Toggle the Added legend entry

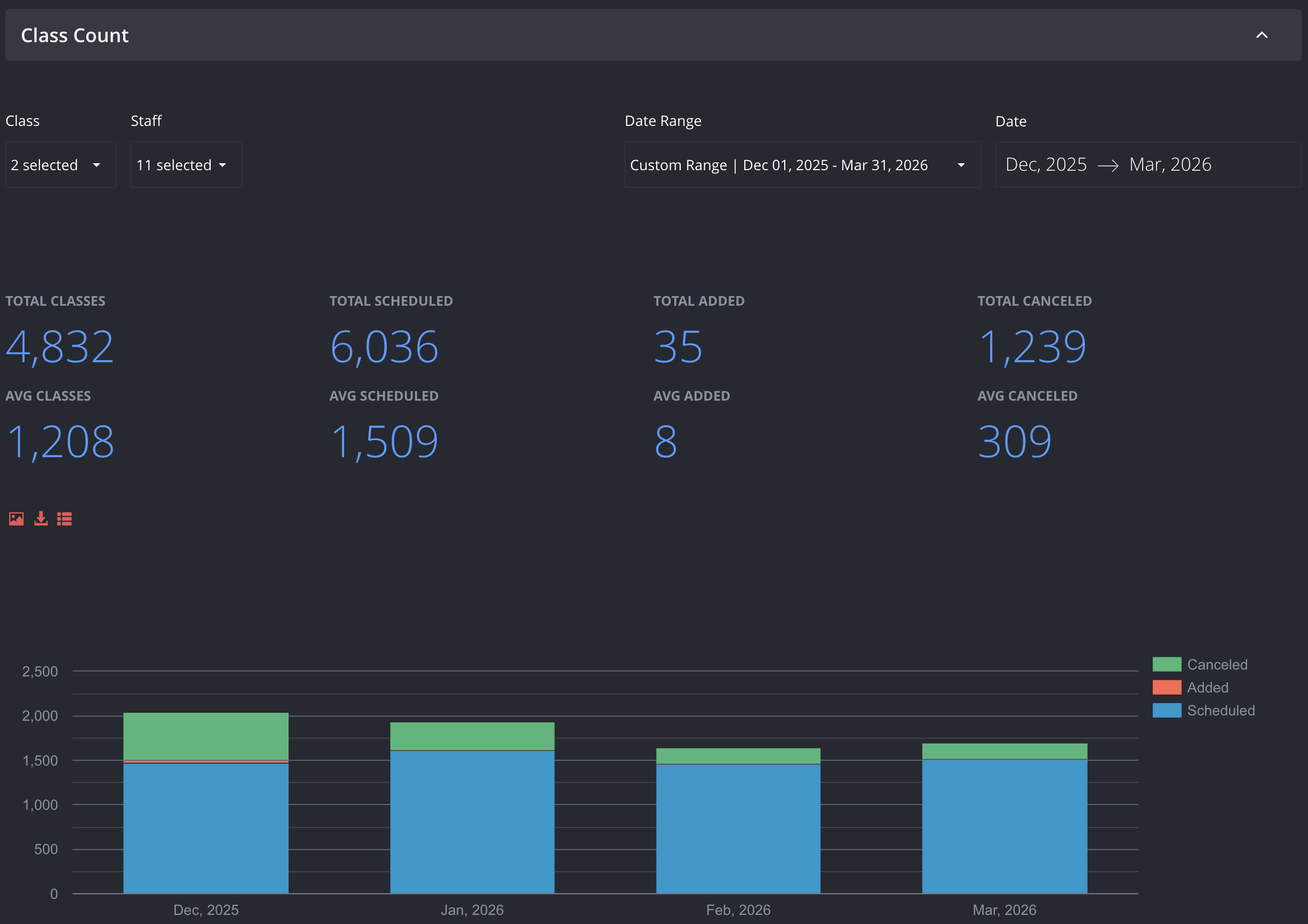point(1191,687)
